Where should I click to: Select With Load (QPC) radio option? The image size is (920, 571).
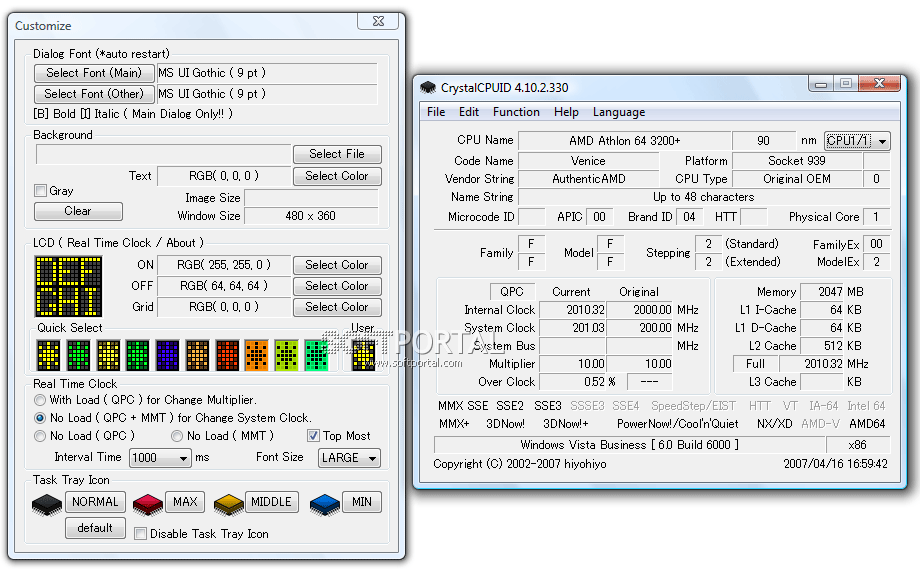point(40,400)
